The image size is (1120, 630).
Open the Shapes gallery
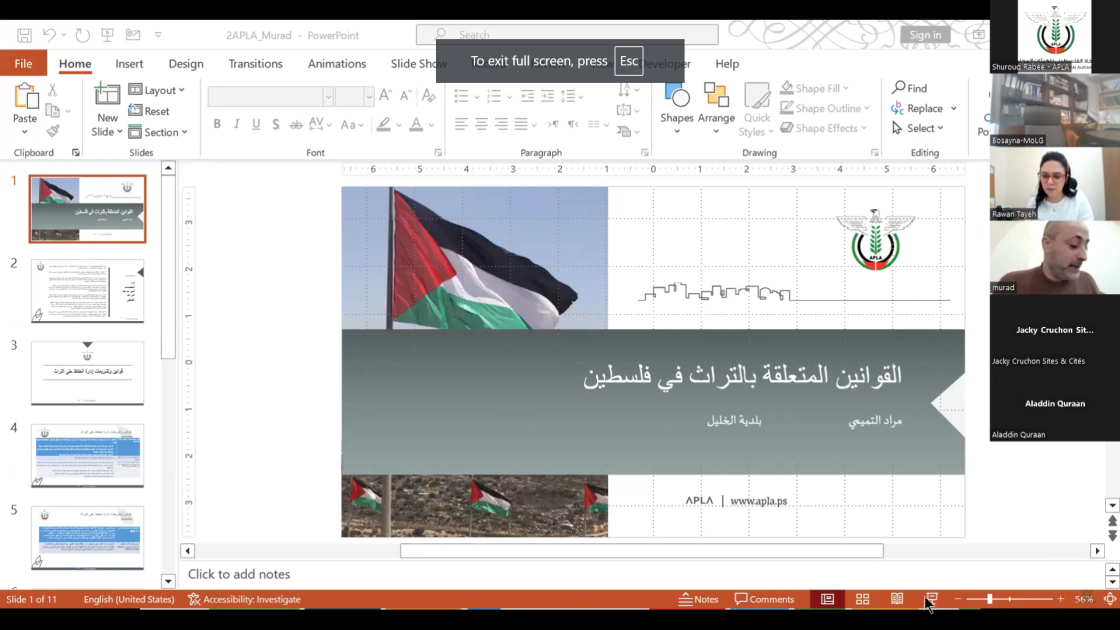(x=677, y=98)
